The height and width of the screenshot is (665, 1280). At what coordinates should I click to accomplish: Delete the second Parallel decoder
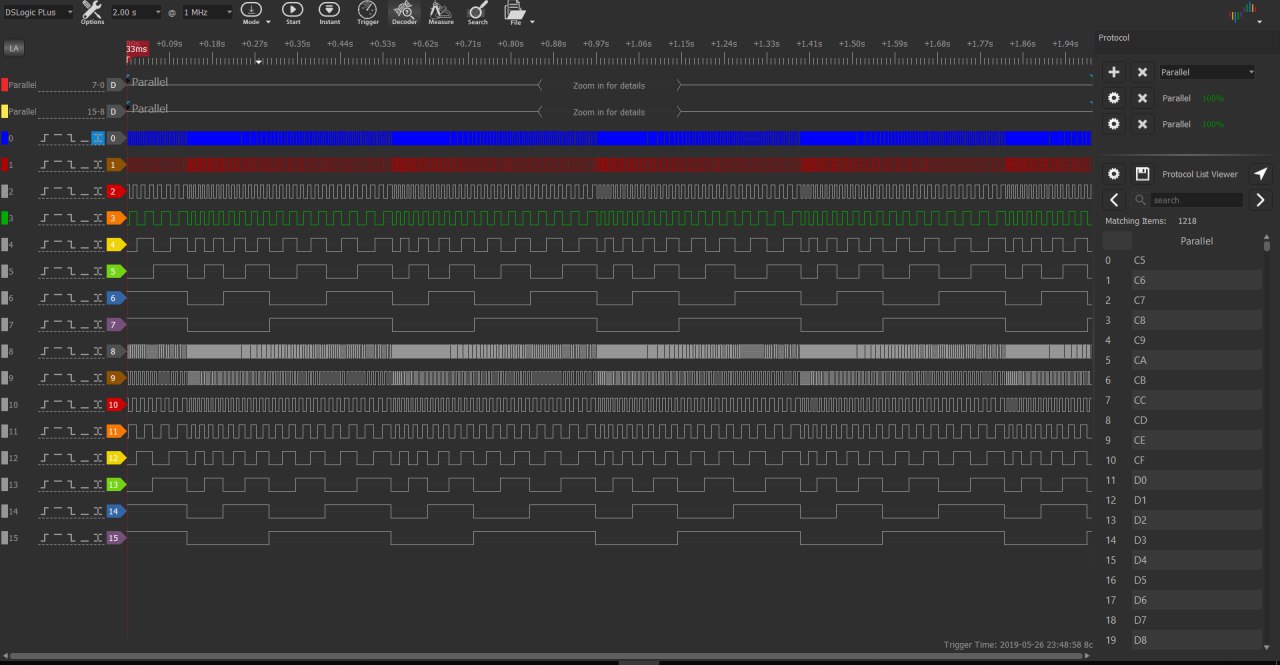tap(1142, 124)
